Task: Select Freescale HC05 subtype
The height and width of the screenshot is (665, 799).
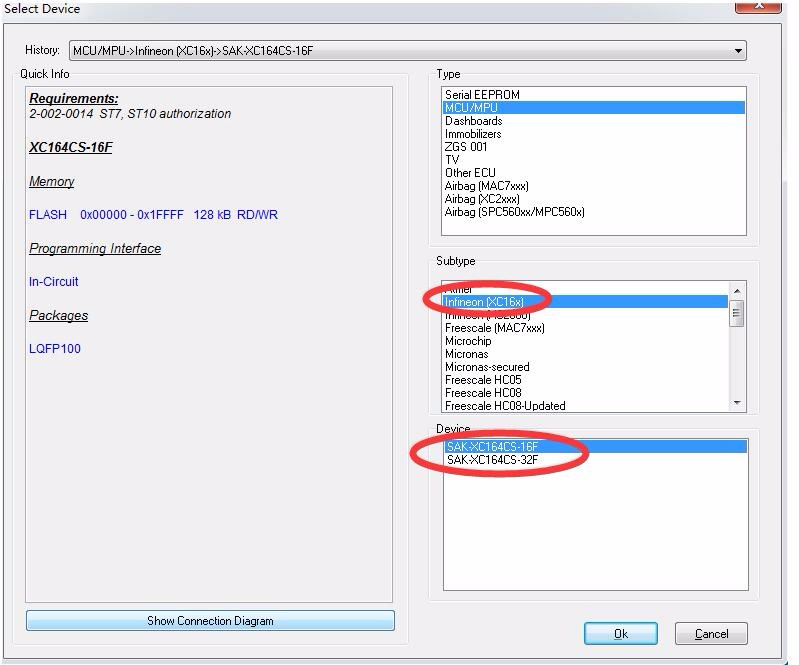Action: 585,380
